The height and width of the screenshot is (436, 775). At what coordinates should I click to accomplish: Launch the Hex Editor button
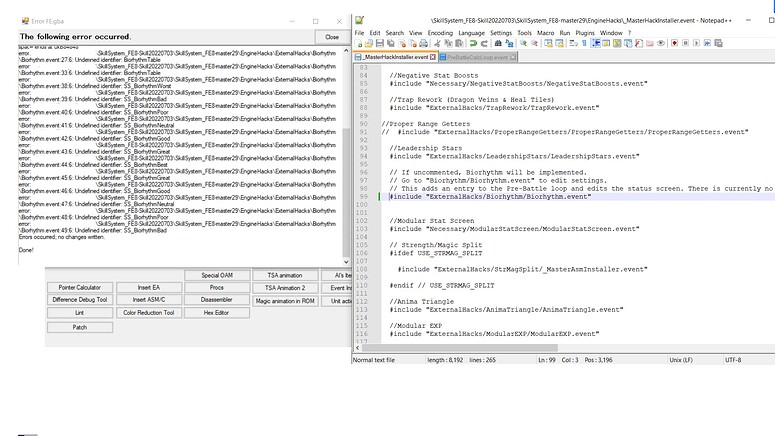click(216, 312)
